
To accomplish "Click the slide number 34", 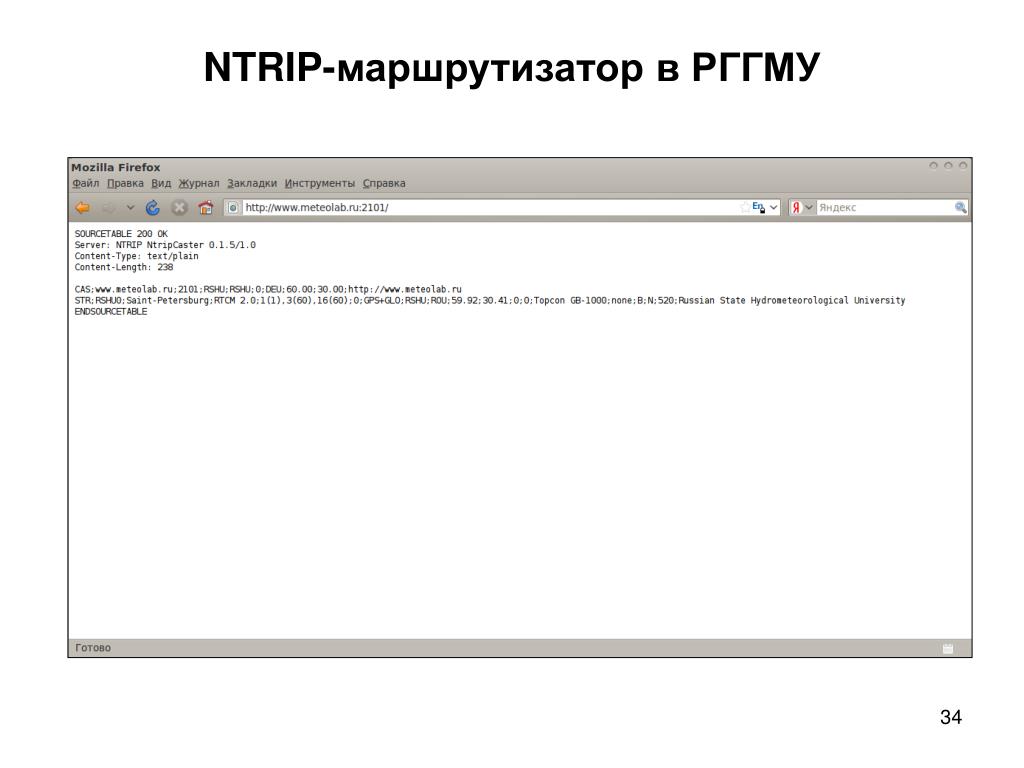I will pos(951,717).
